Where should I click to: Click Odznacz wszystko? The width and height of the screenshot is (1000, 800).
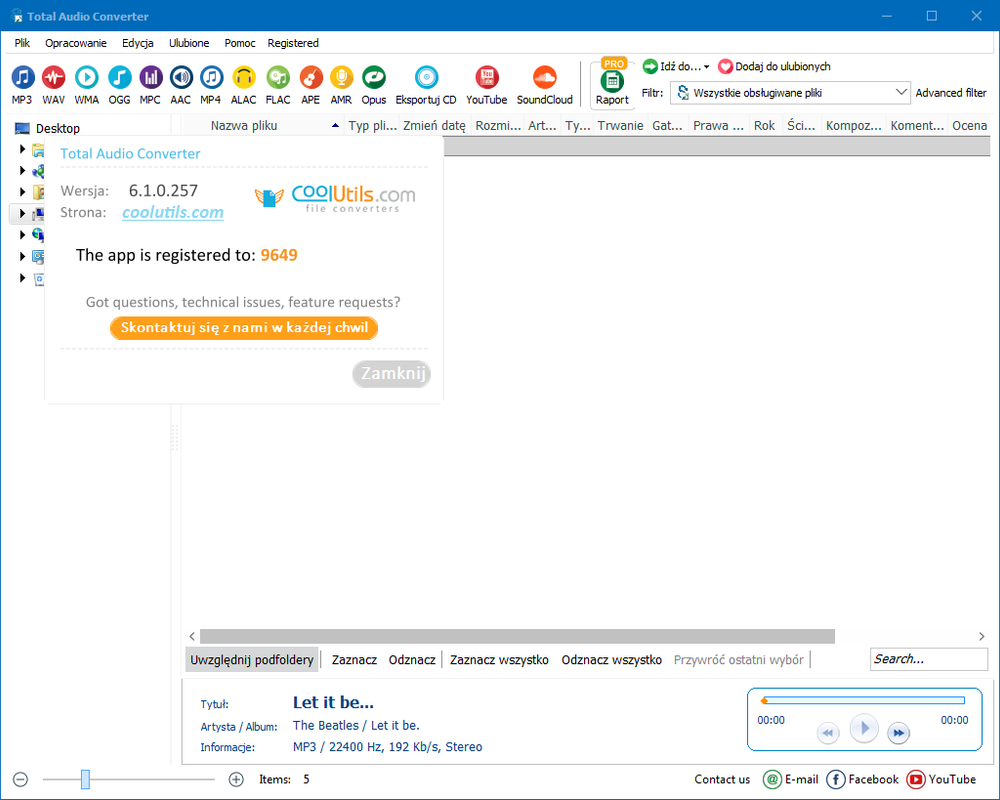coord(612,660)
